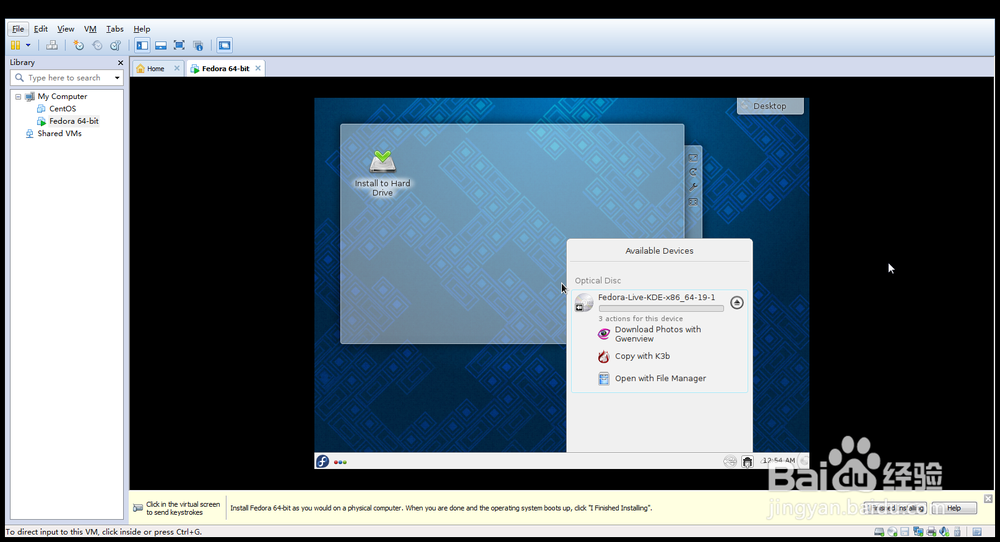Collapse the My Computer tree node
The image size is (1000, 542).
click(x=18, y=96)
